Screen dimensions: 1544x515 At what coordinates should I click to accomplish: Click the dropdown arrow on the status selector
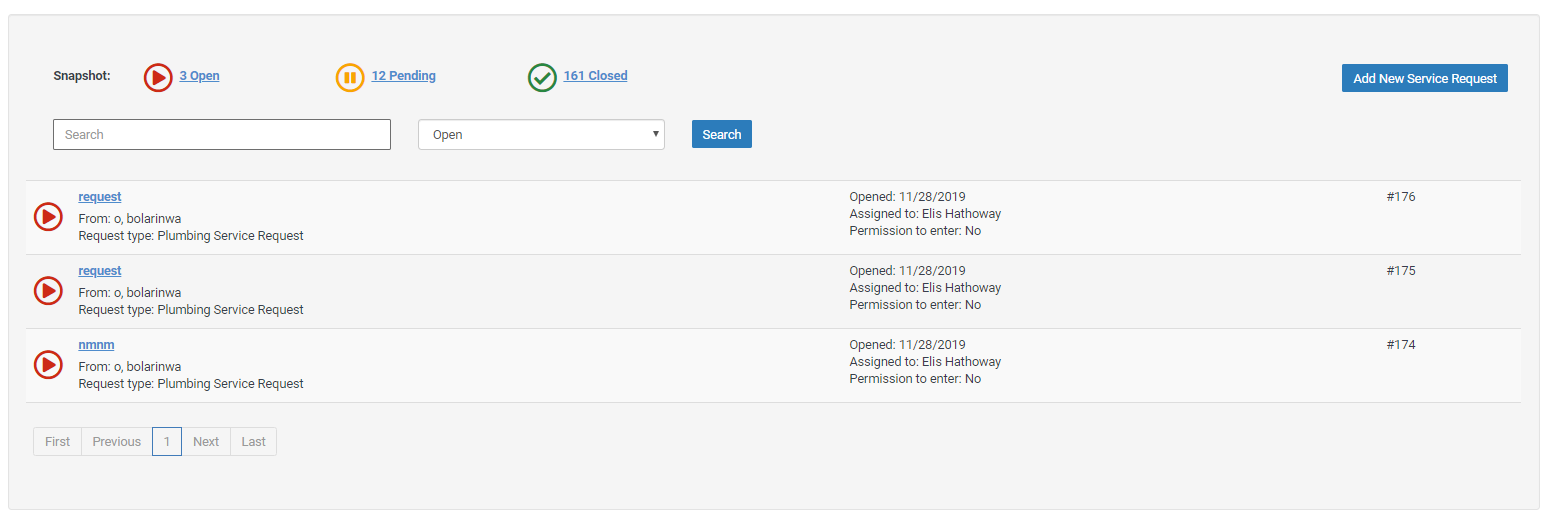[x=656, y=133]
